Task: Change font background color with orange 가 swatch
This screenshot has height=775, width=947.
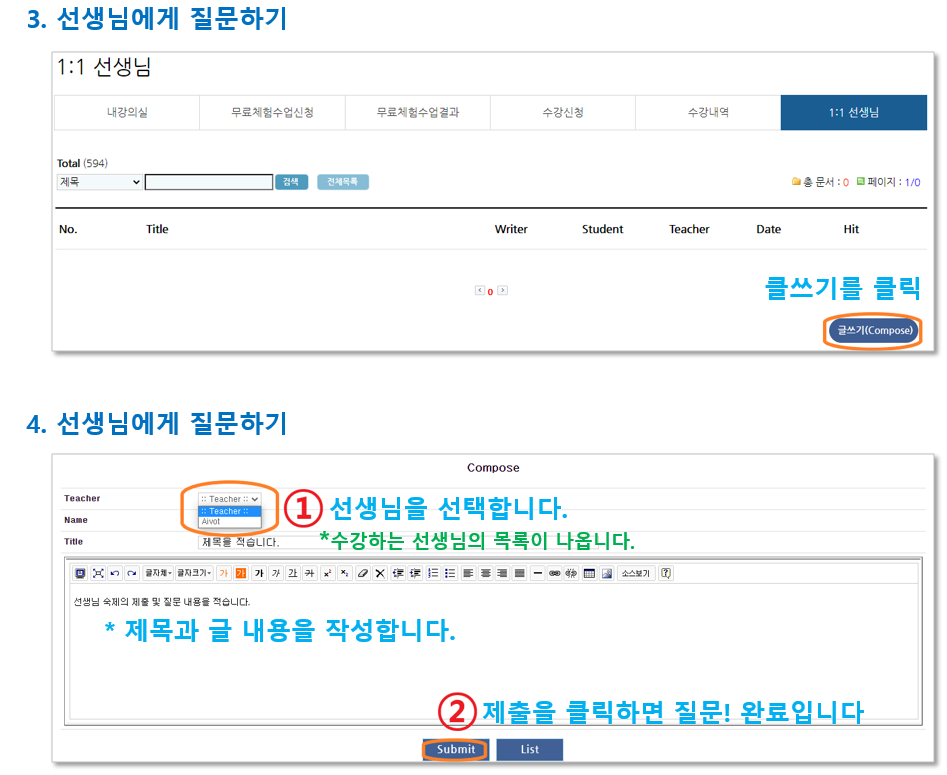Action: coord(241,573)
